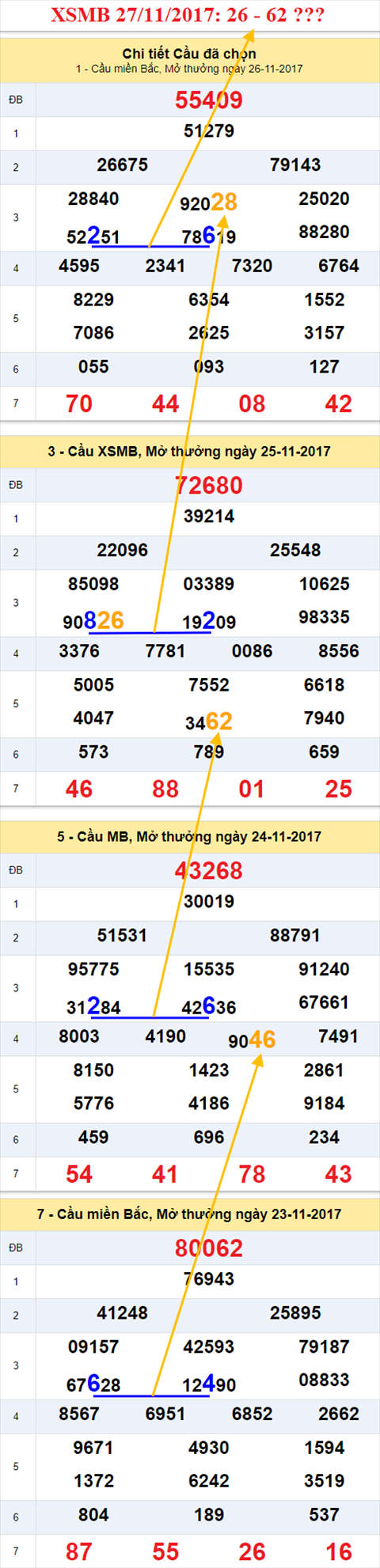Click third prize number 03389
This screenshot has height=1568, width=380.
pos(209,584)
